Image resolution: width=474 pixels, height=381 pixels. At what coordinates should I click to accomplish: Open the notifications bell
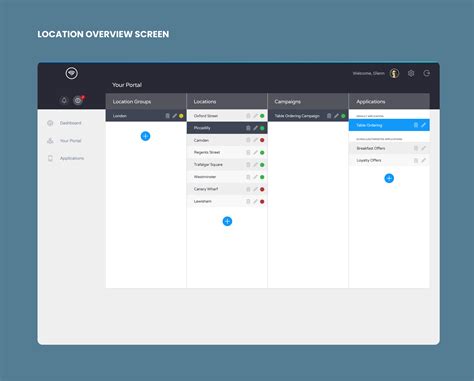coord(64,100)
